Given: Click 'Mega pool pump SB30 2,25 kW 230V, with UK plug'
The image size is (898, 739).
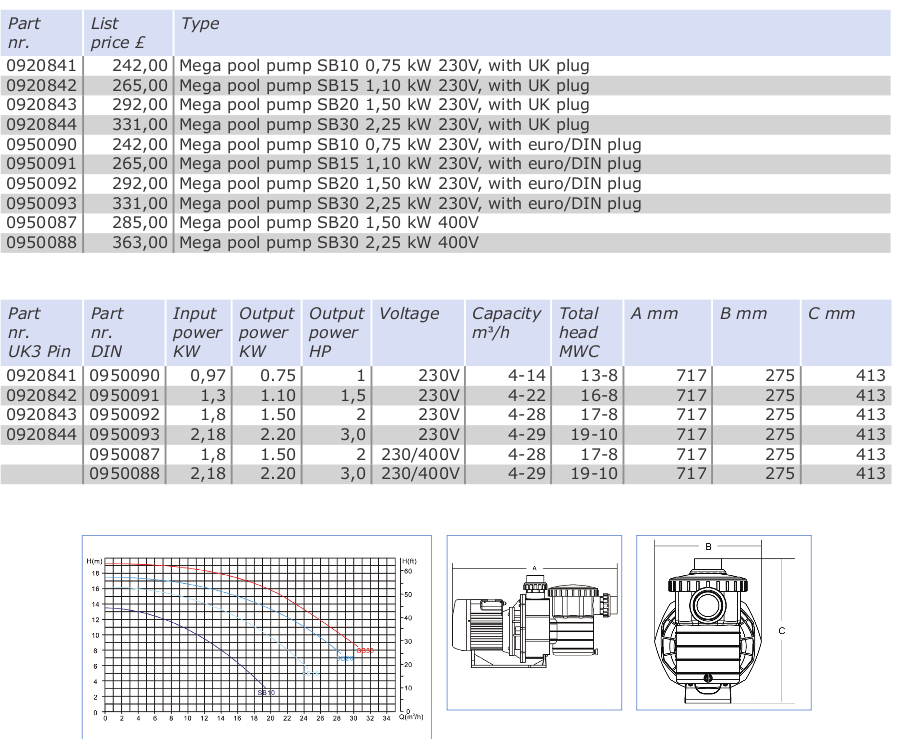Looking at the screenshot, I should (384, 125).
